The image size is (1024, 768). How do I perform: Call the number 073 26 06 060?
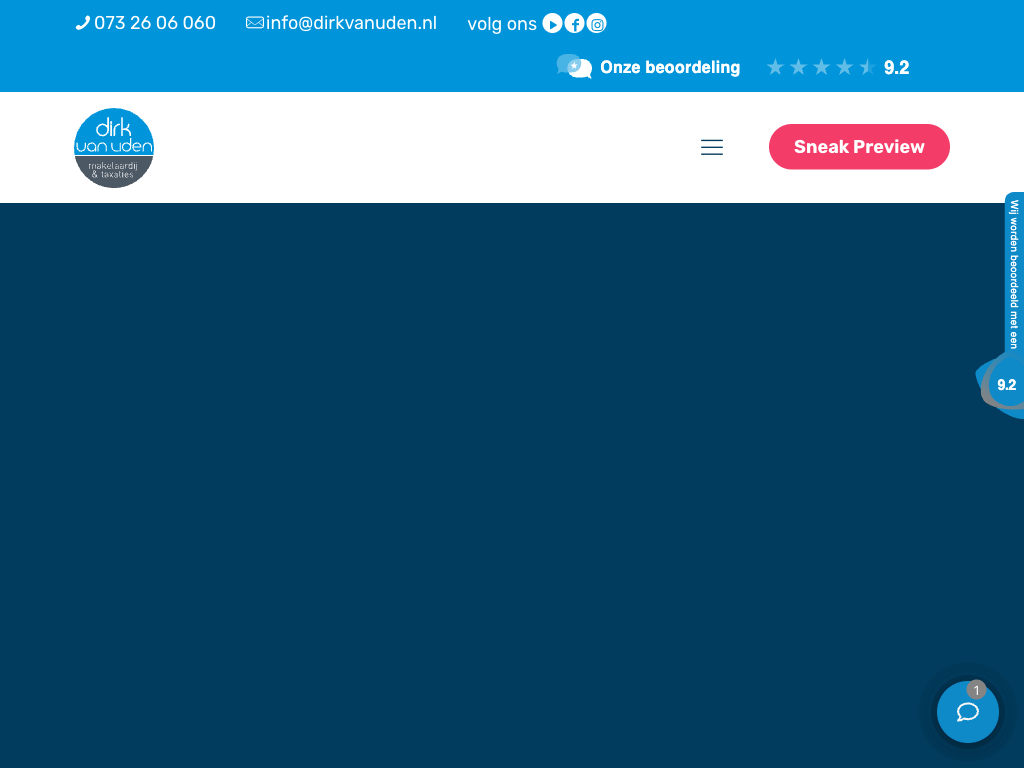[x=155, y=23]
